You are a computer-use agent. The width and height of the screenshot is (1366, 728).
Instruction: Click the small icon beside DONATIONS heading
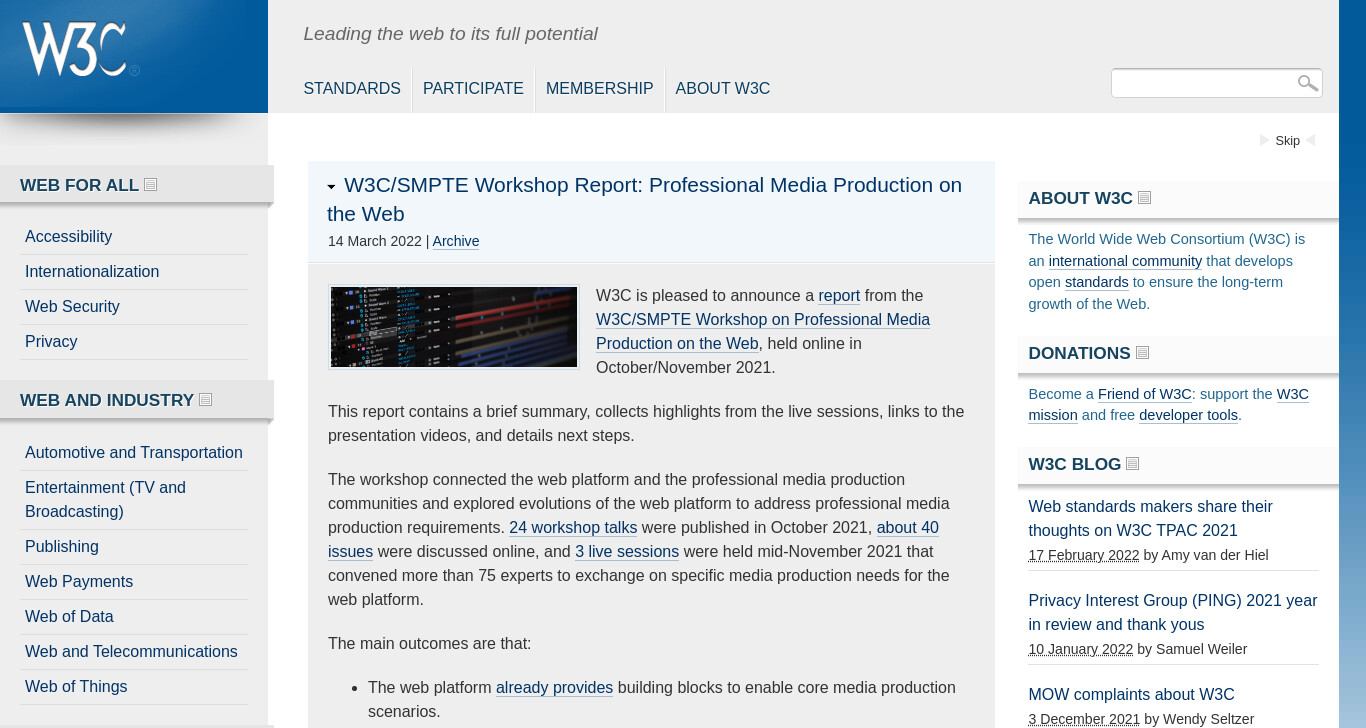click(x=1143, y=352)
